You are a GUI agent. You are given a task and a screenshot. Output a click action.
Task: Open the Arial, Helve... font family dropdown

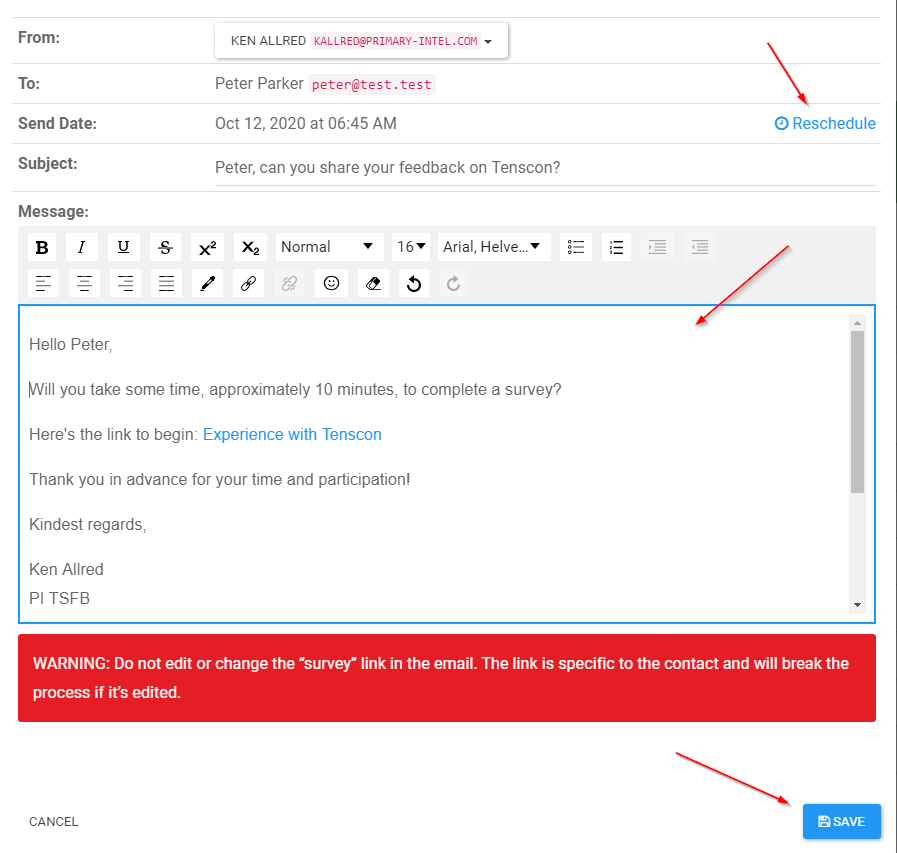click(493, 247)
